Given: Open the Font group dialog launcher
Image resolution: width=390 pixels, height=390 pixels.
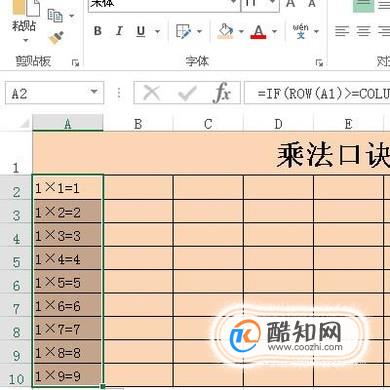Looking at the screenshot, I should click(319, 63).
